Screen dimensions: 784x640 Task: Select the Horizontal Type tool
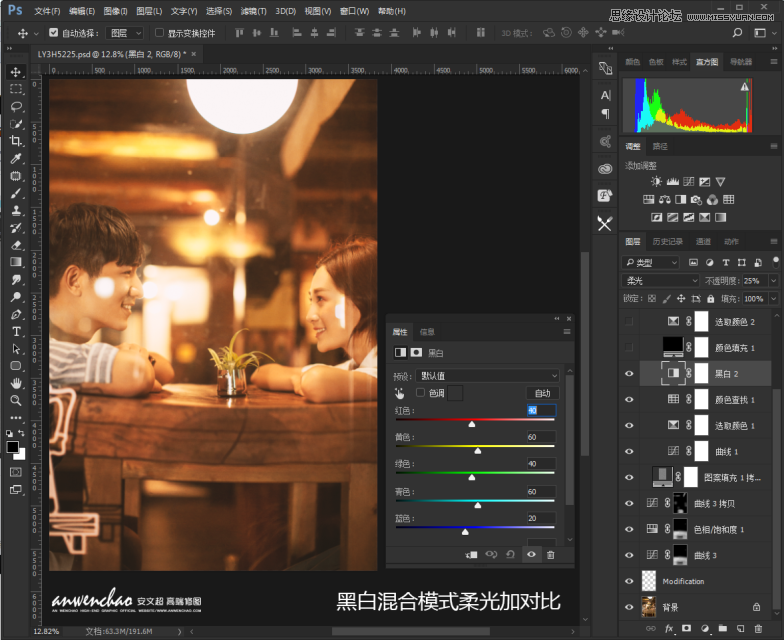(x=16, y=332)
